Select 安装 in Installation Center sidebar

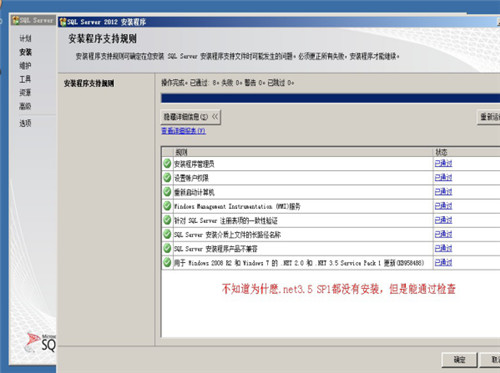(25, 52)
